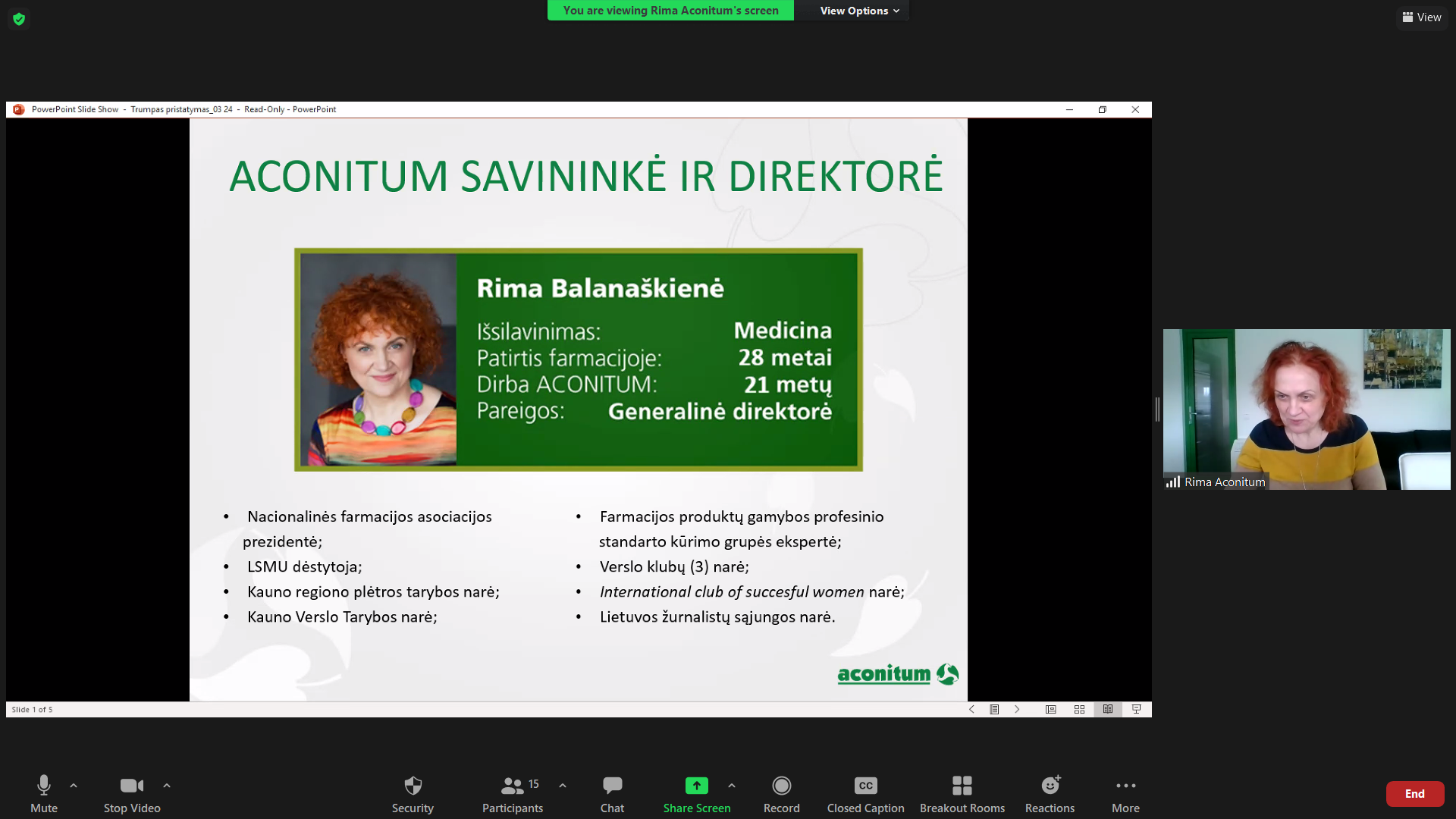Stop Video camera button
The height and width of the screenshot is (819, 1456).
132,793
